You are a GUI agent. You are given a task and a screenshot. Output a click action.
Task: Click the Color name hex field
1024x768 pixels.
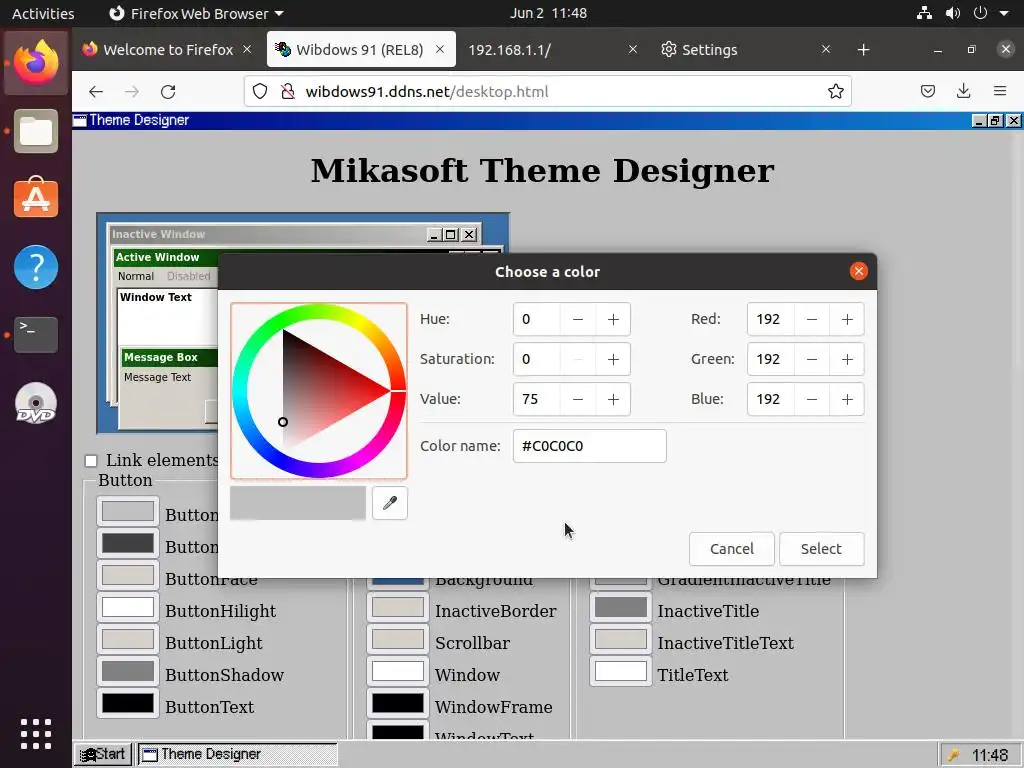(589, 446)
